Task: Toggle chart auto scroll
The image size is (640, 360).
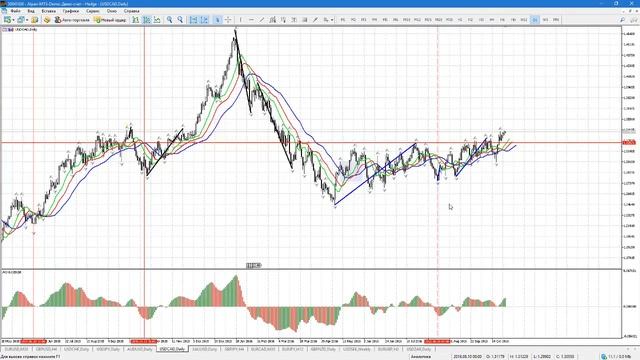Action: 193,20
